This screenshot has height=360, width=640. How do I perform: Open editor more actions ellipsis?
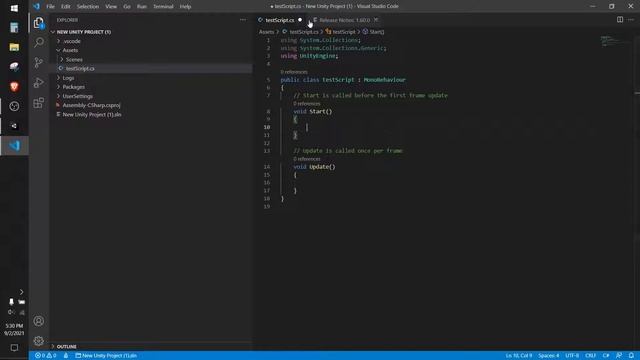[631, 20]
